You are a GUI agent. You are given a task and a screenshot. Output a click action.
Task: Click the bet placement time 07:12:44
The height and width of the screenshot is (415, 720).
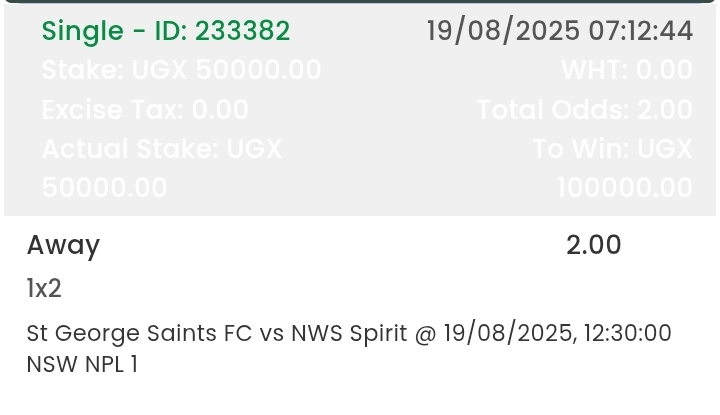(640, 31)
